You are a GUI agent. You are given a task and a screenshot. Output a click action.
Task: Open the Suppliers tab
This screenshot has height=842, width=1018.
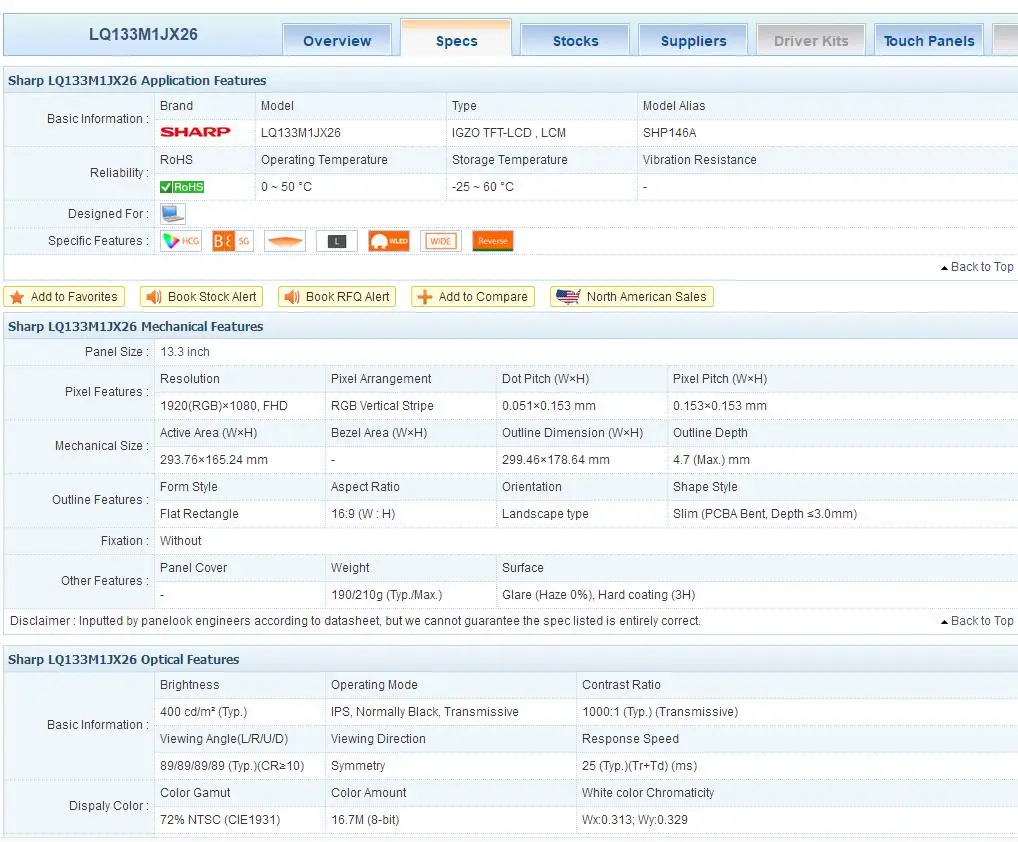pyautogui.click(x=693, y=40)
